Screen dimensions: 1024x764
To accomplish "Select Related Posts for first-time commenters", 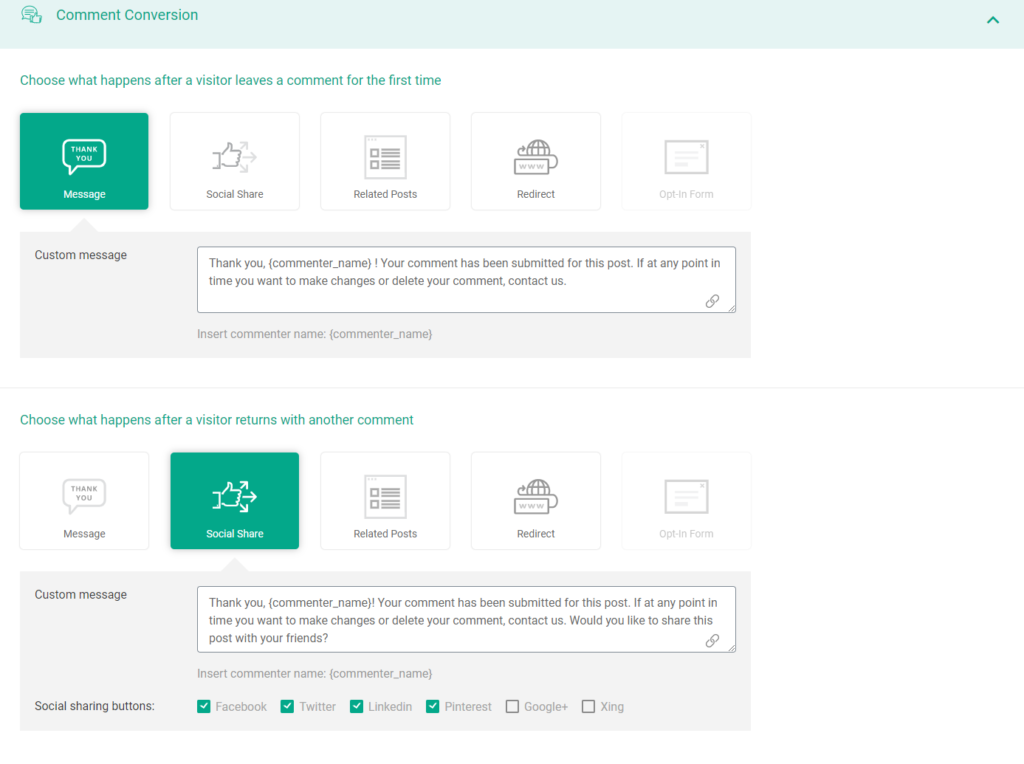I will [x=385, y=161].
